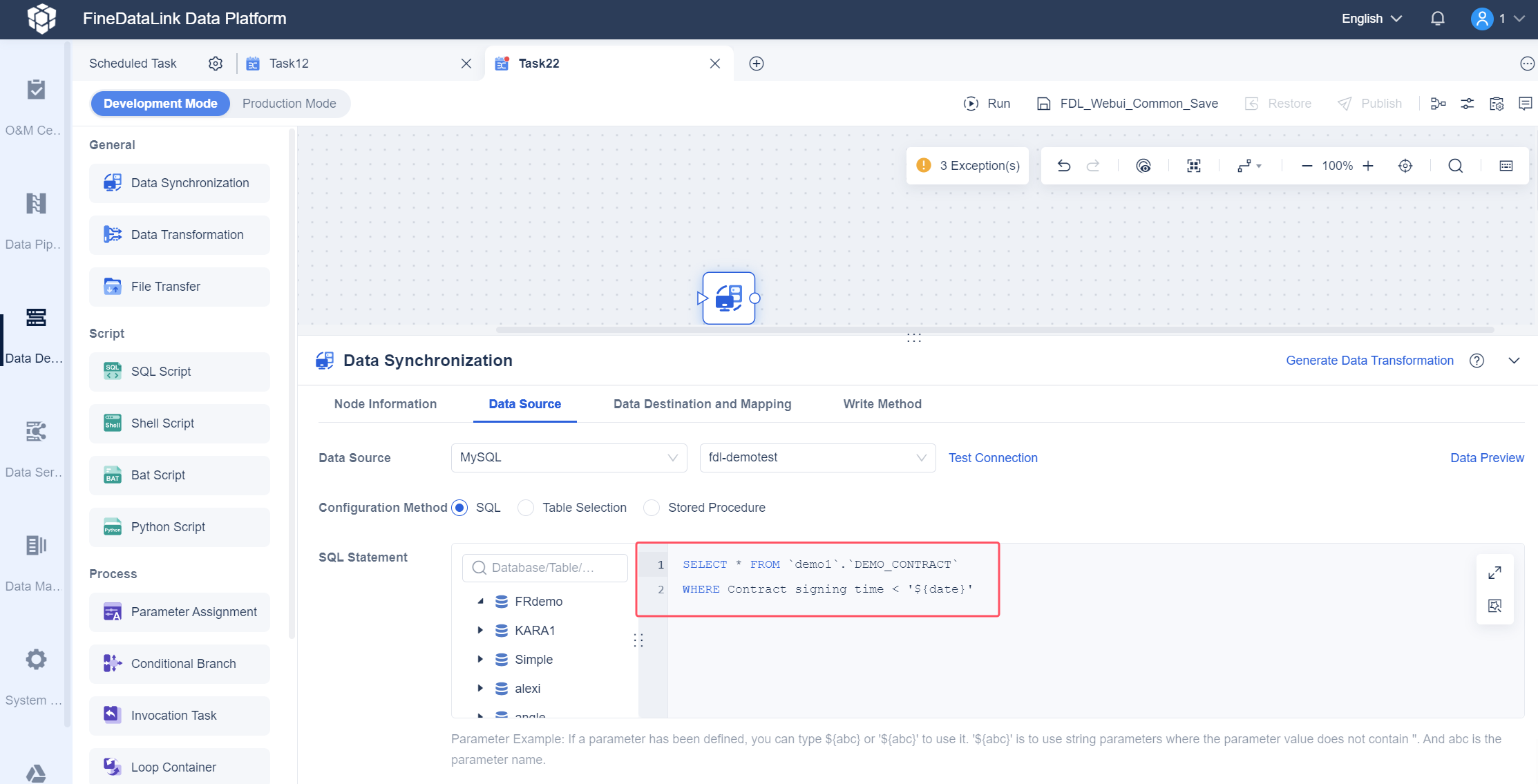This screenshot has height=784, width=1538.
Task: Switch to Node Information tab
Action: pyautogui.click(x=386, y=404)
